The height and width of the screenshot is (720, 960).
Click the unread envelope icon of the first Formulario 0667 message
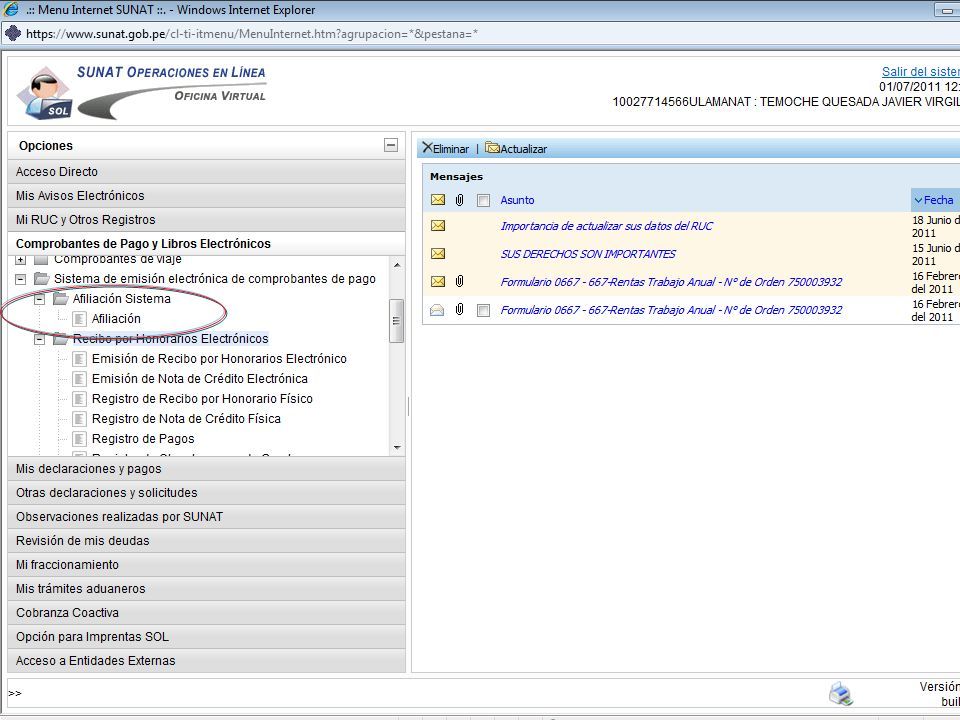(x=438, y=282)
